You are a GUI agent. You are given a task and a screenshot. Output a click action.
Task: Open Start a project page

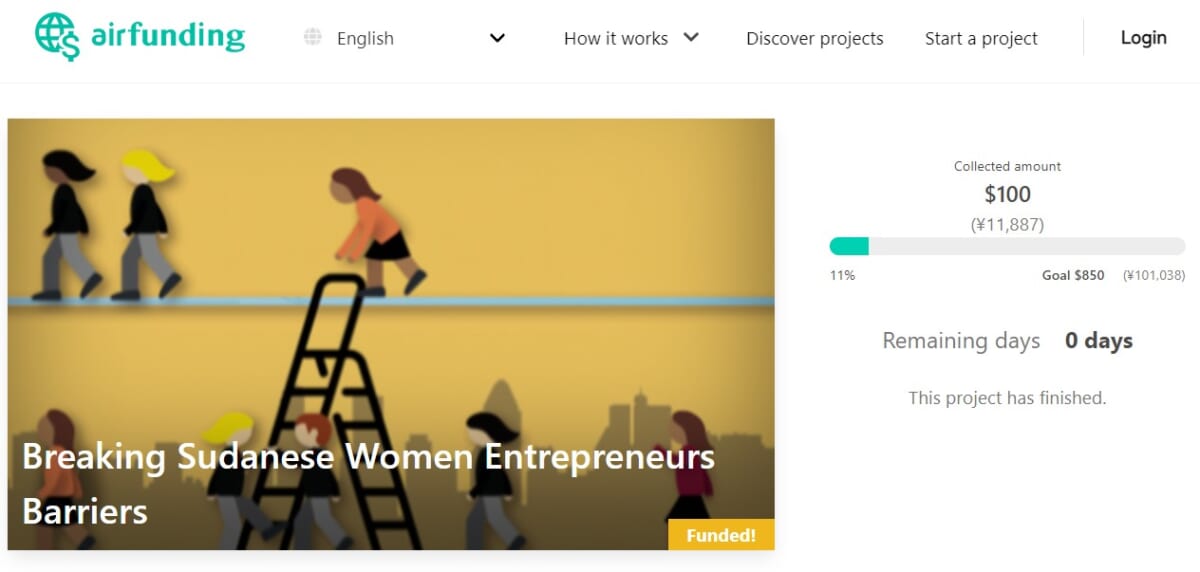tap(981, 39)
